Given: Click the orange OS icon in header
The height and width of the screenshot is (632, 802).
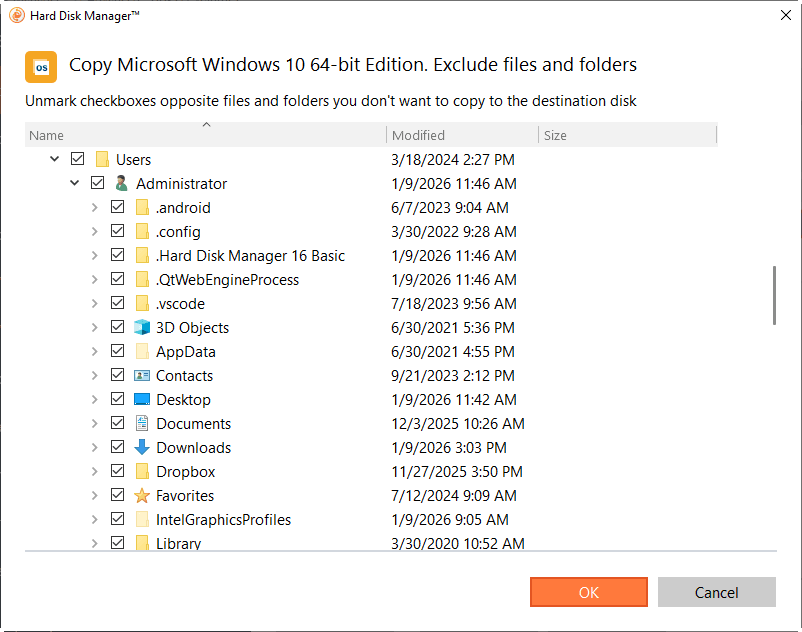Looking at the screenshot, I should [41, 67].
